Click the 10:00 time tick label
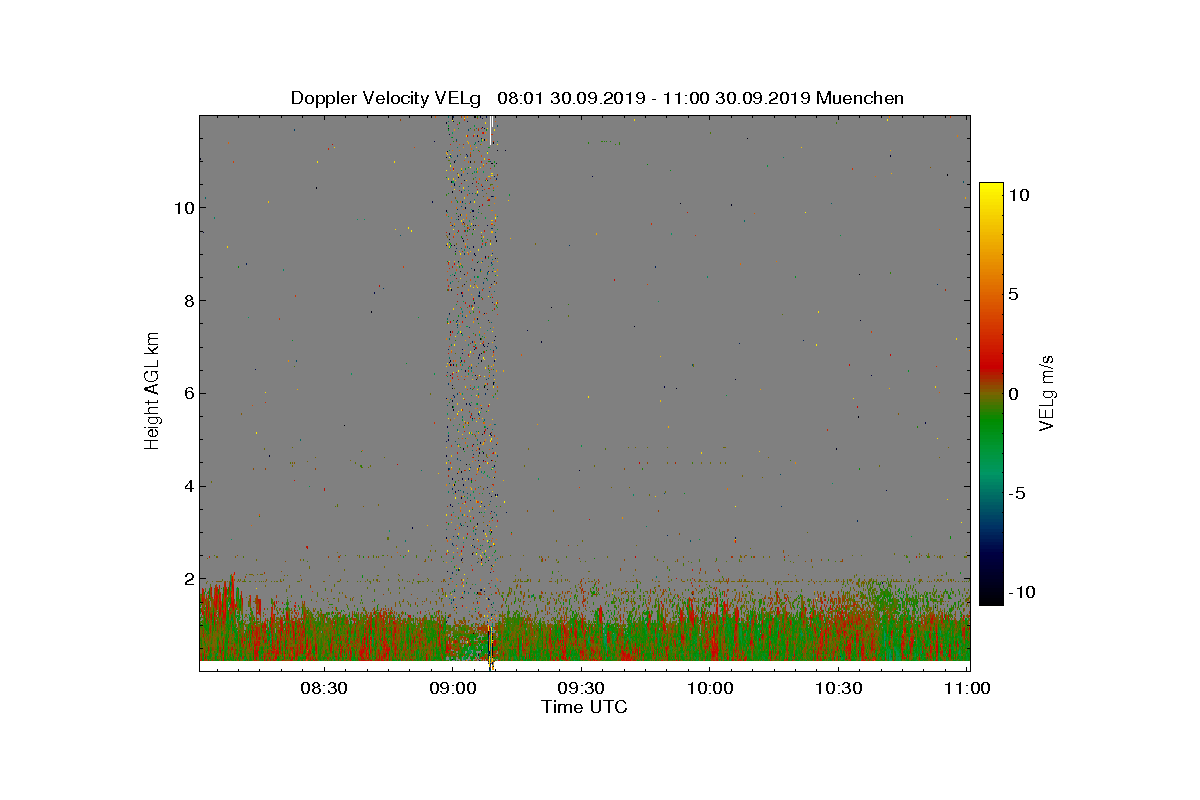 (x=710, y=689)
